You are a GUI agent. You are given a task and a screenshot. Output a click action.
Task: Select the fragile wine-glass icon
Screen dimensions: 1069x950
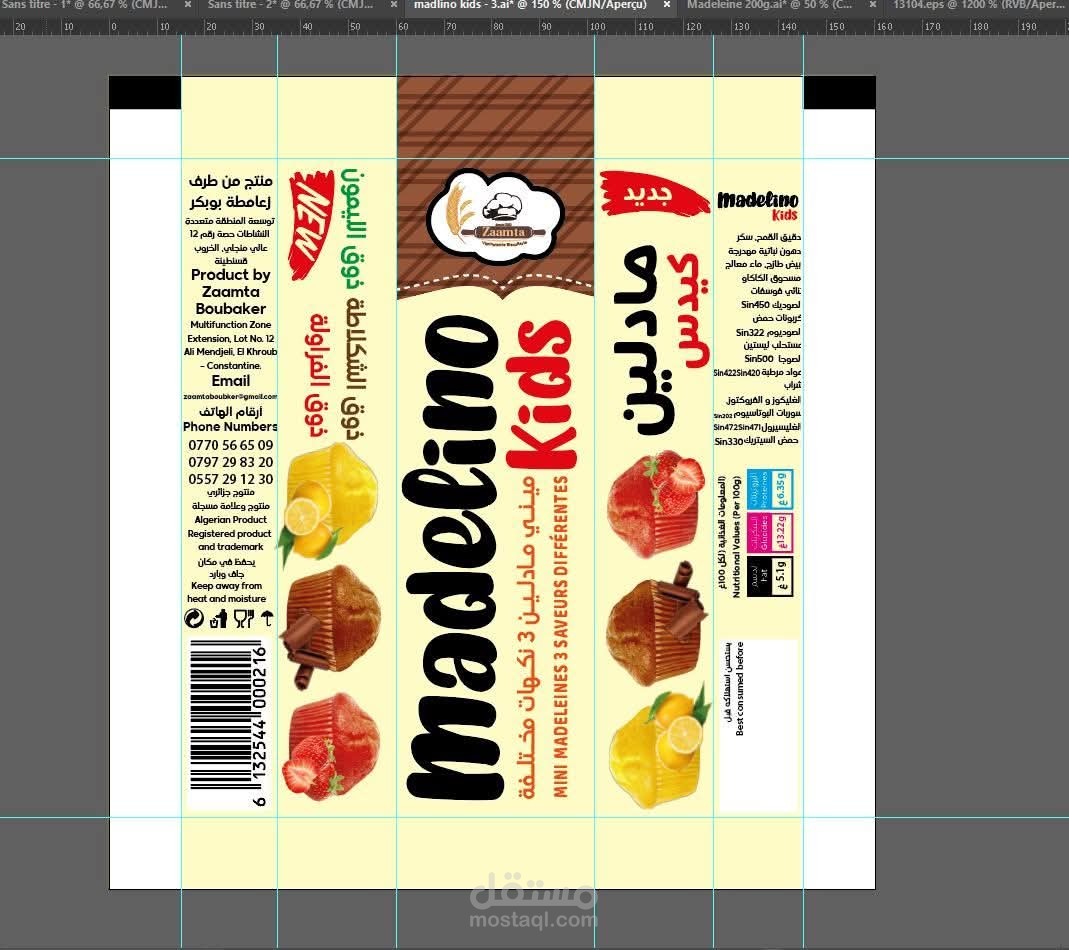coord(243,619)
